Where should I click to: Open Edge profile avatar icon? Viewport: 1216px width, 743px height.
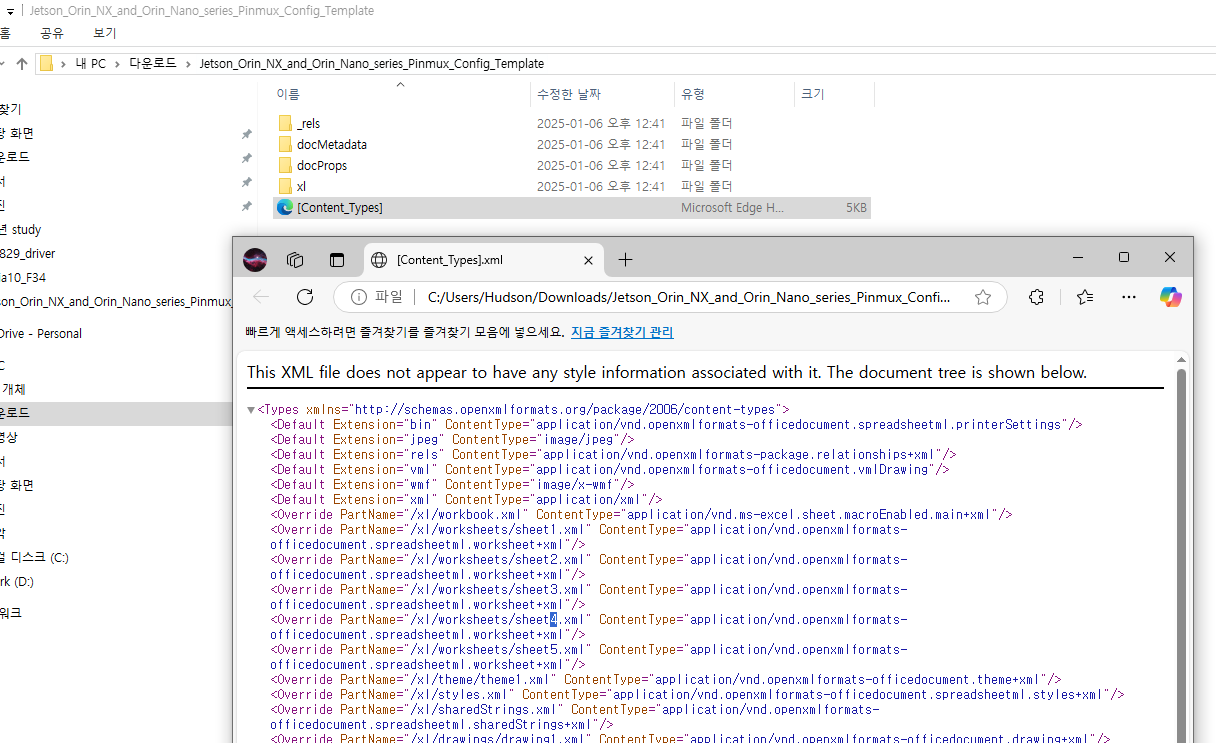(x=255, y=260)
